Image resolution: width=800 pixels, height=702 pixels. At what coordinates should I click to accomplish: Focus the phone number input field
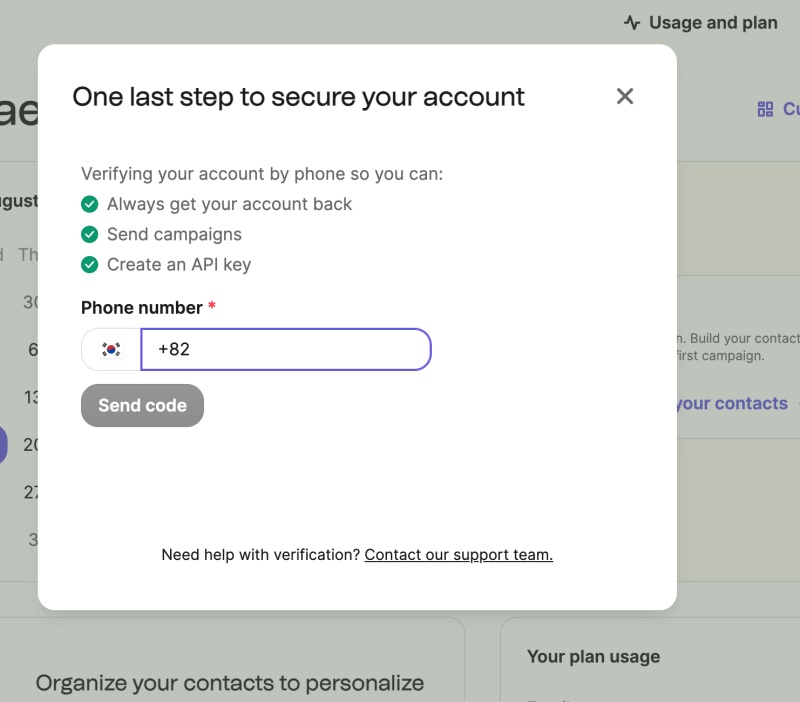286,349
